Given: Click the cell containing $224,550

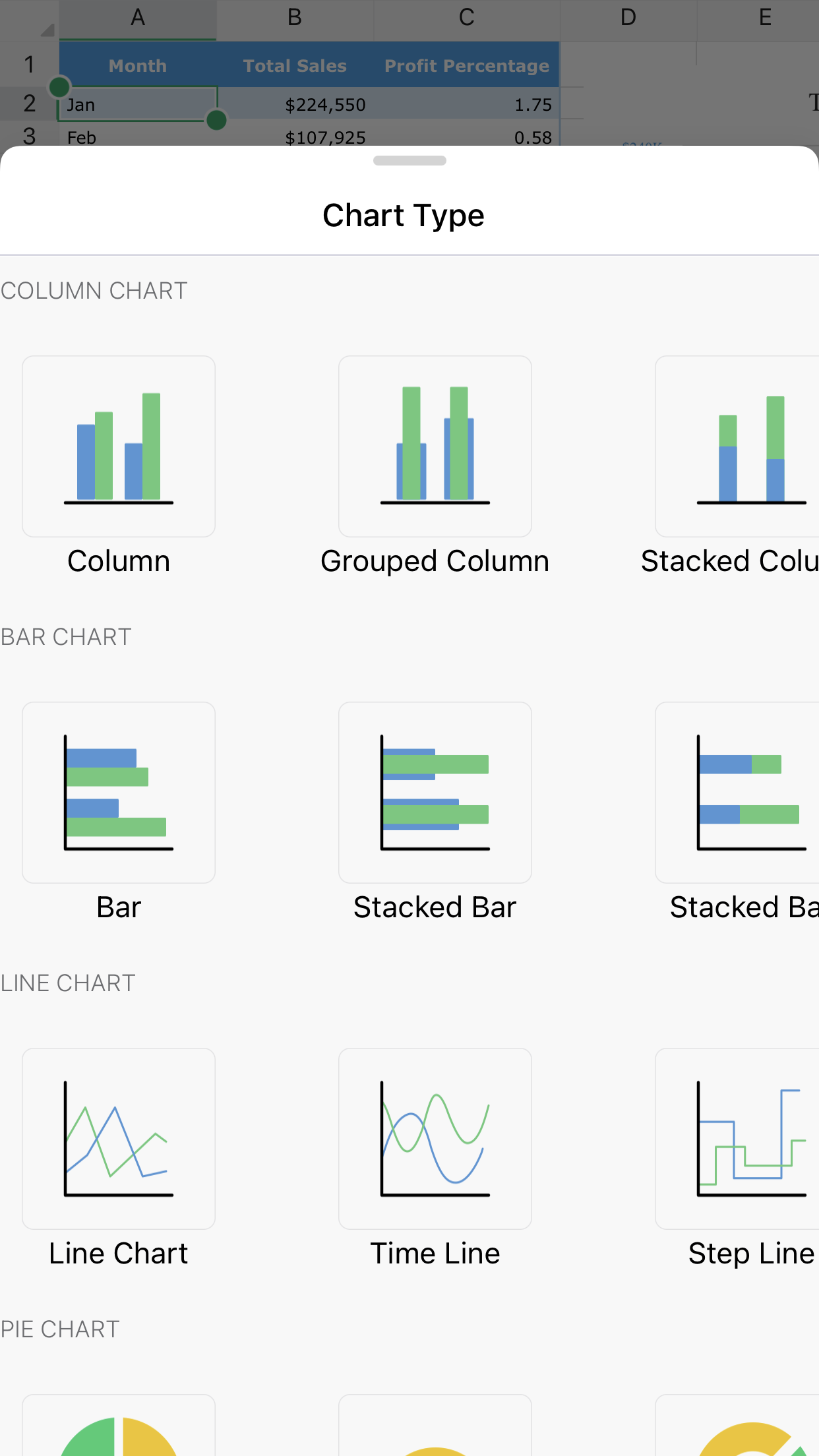Looking at the screenshot, I should 325,105.
